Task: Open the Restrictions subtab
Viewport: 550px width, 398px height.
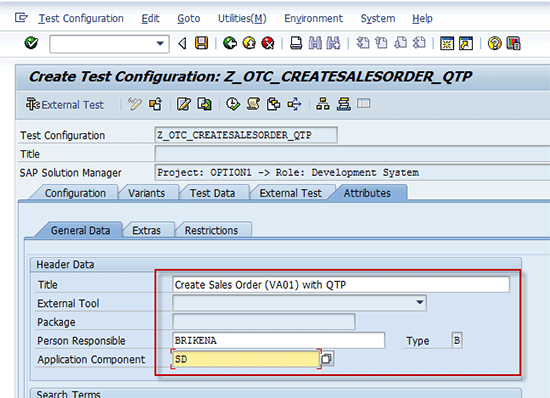Action: click(x=212, y=230)
